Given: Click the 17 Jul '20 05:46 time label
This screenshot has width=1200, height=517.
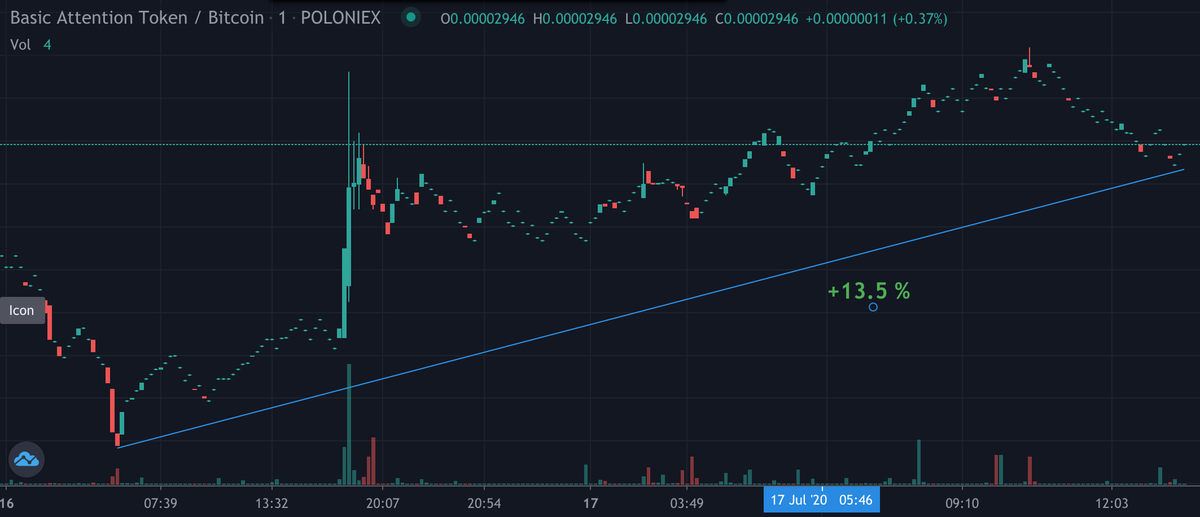Looking at the screenshot, I should [x=820, y=500].
